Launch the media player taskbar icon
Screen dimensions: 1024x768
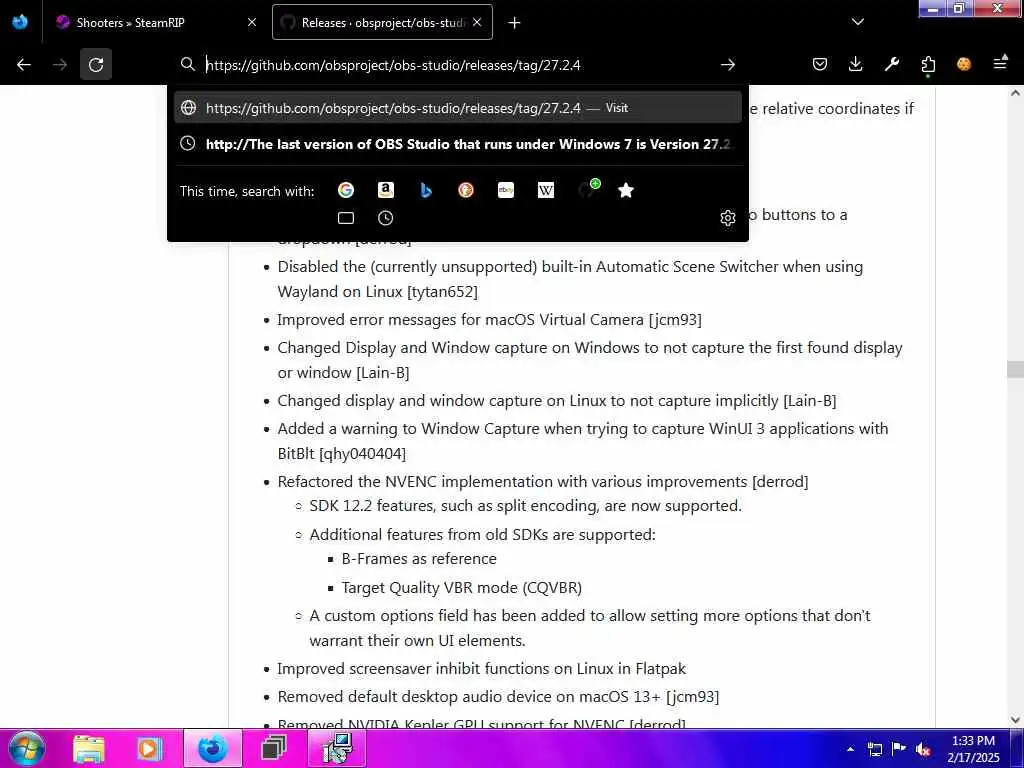(149, 749)
